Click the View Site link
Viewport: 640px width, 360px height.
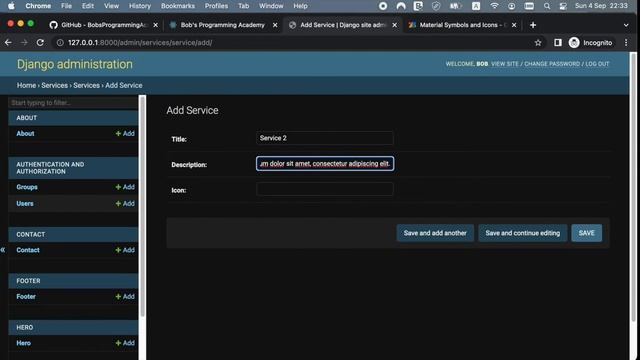504,64
